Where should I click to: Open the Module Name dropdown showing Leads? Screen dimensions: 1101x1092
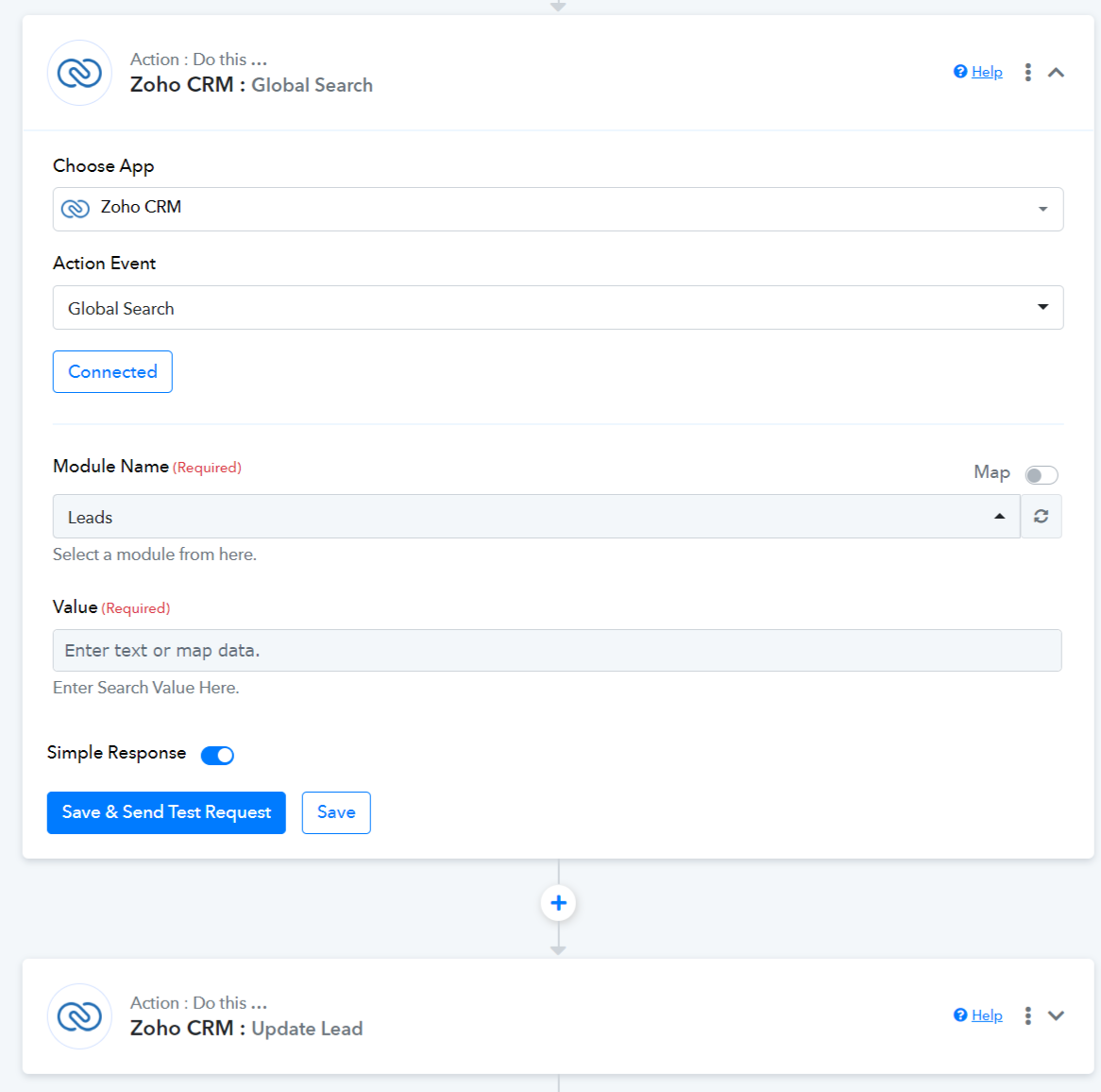coord(536,516)
